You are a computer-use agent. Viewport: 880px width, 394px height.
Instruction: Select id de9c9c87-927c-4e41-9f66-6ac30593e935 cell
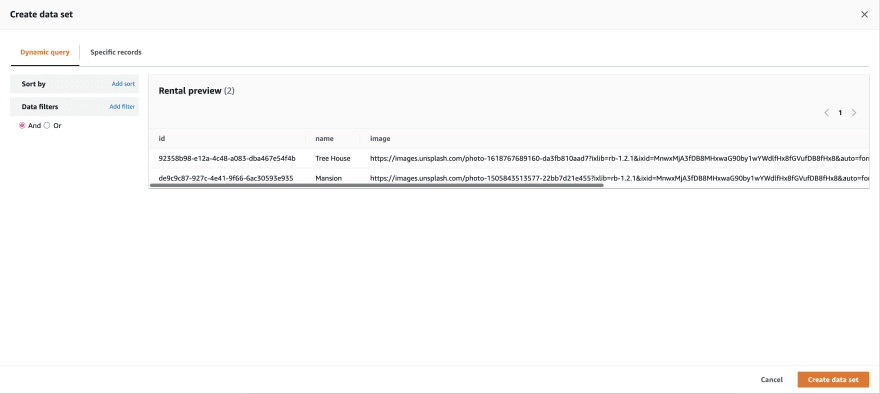point(226,178)
